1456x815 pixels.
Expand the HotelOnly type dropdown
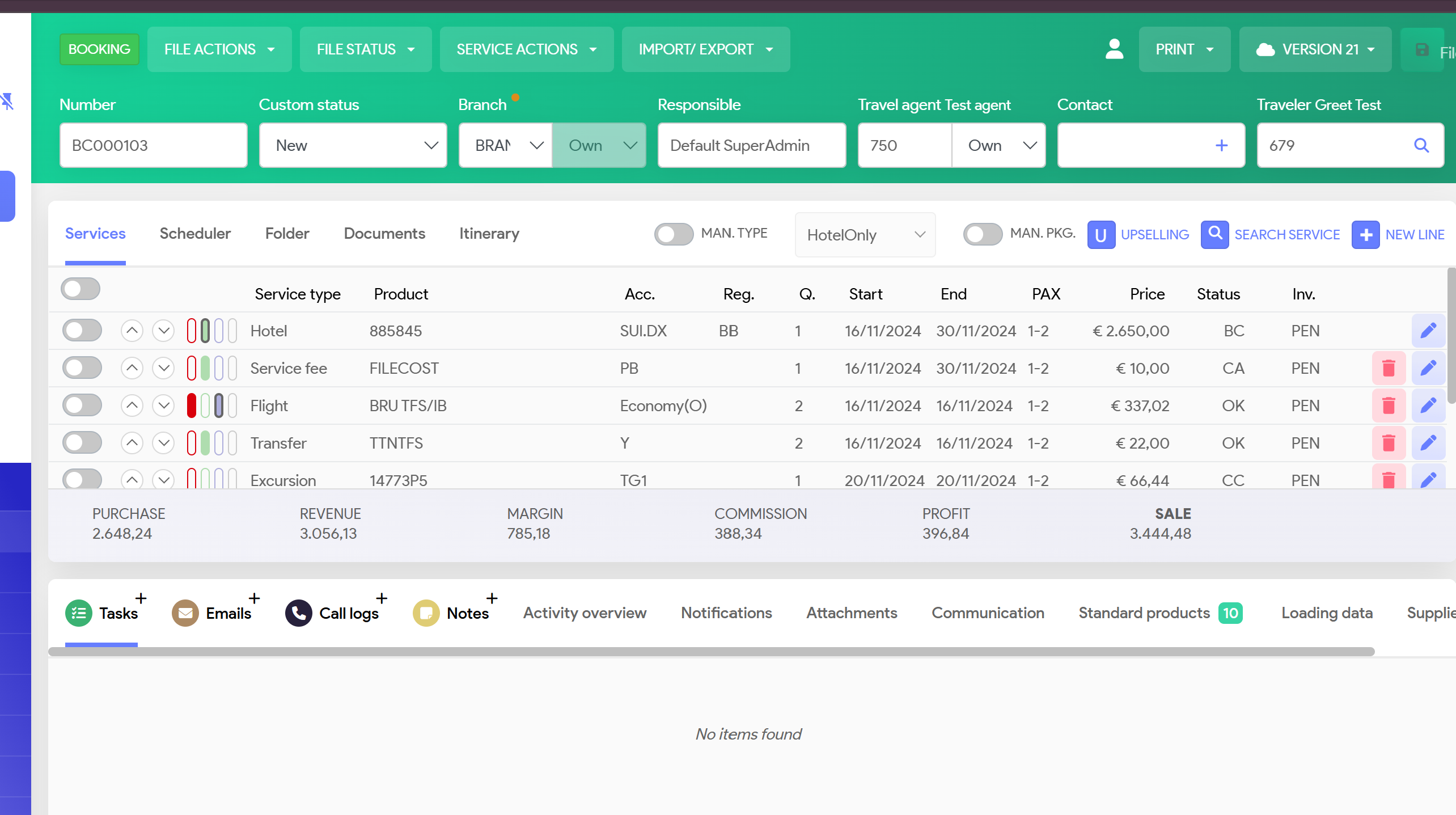coord(865,235)
